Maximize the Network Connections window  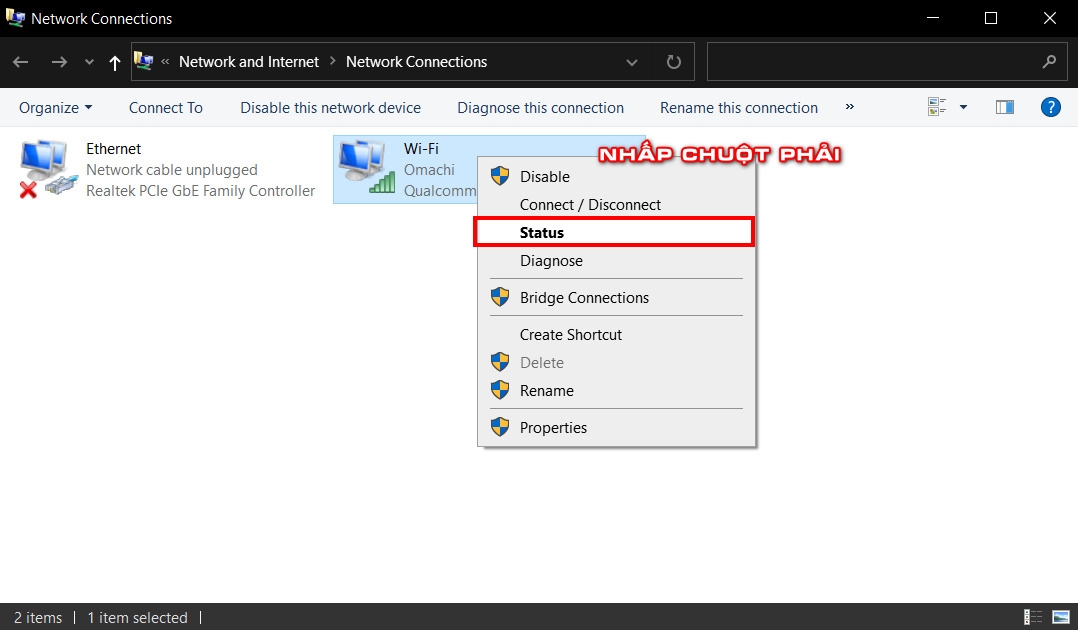click(x=991, y=18)
